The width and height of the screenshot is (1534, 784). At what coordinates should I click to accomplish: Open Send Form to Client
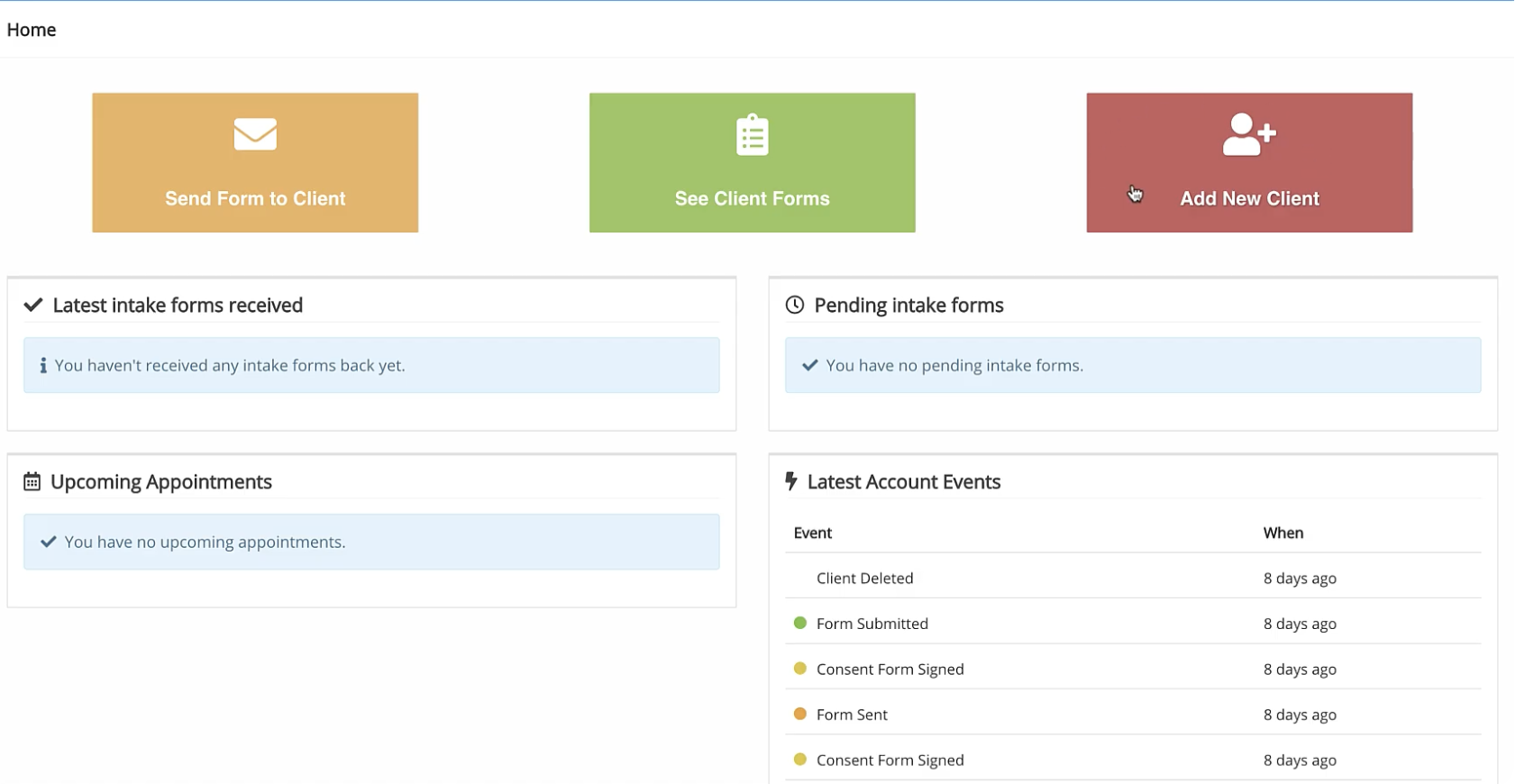tap(255, 162)
